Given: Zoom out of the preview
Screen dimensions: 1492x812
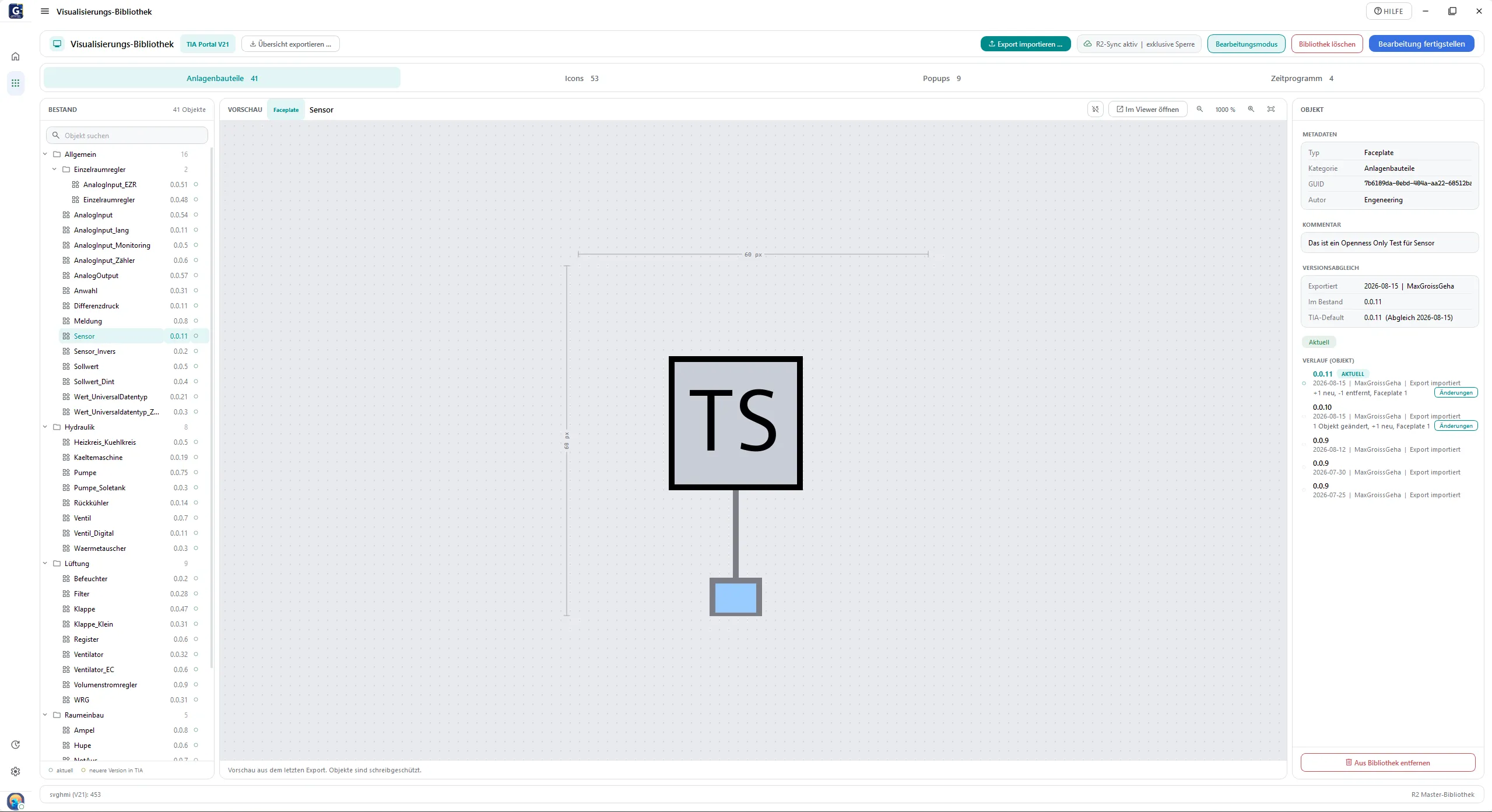Looking at the screenshot, I should pos(1200,109).
